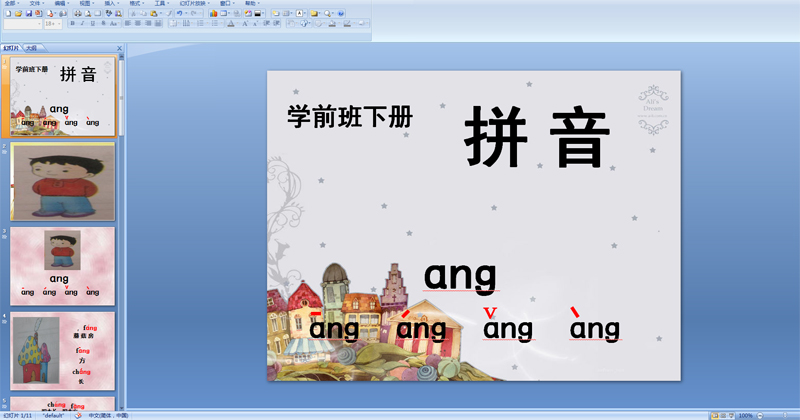Click the magnifier Zoom icon in toolbar
This screenshot has width=800, height=420.
point(327,13)
